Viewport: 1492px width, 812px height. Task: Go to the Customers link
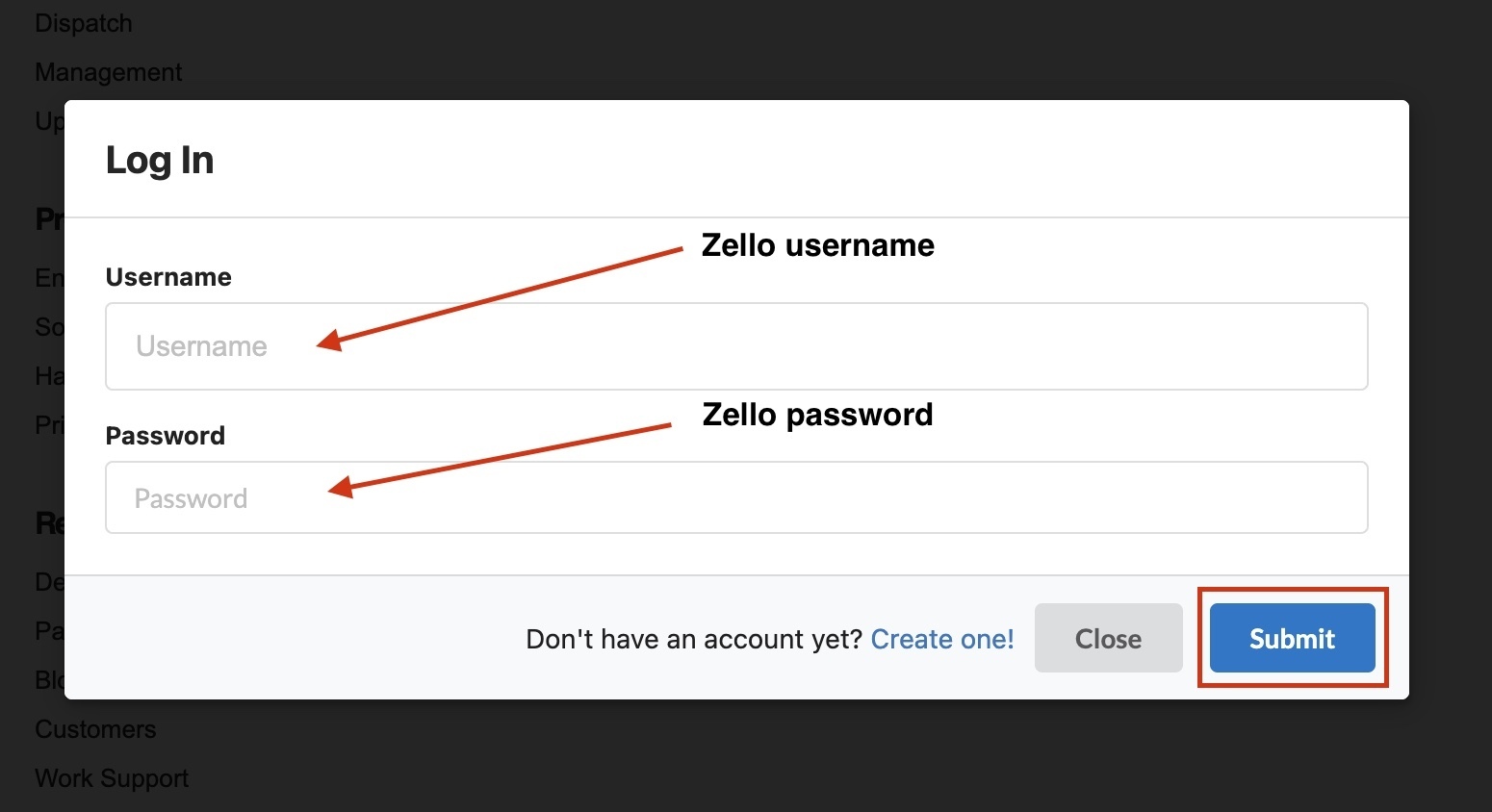pyautogui.click(x=95, y=729)
